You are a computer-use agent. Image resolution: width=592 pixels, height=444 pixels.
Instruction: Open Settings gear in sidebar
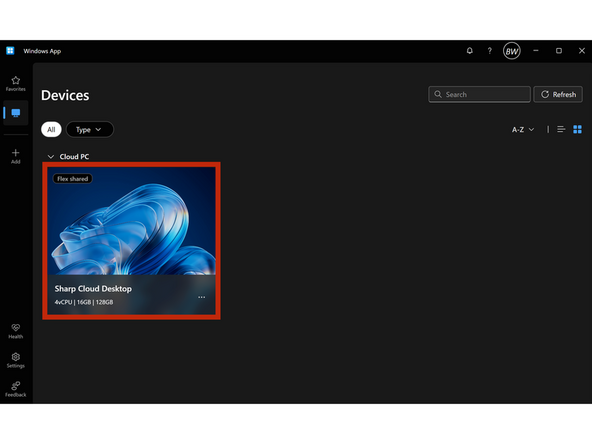[15, 360]
